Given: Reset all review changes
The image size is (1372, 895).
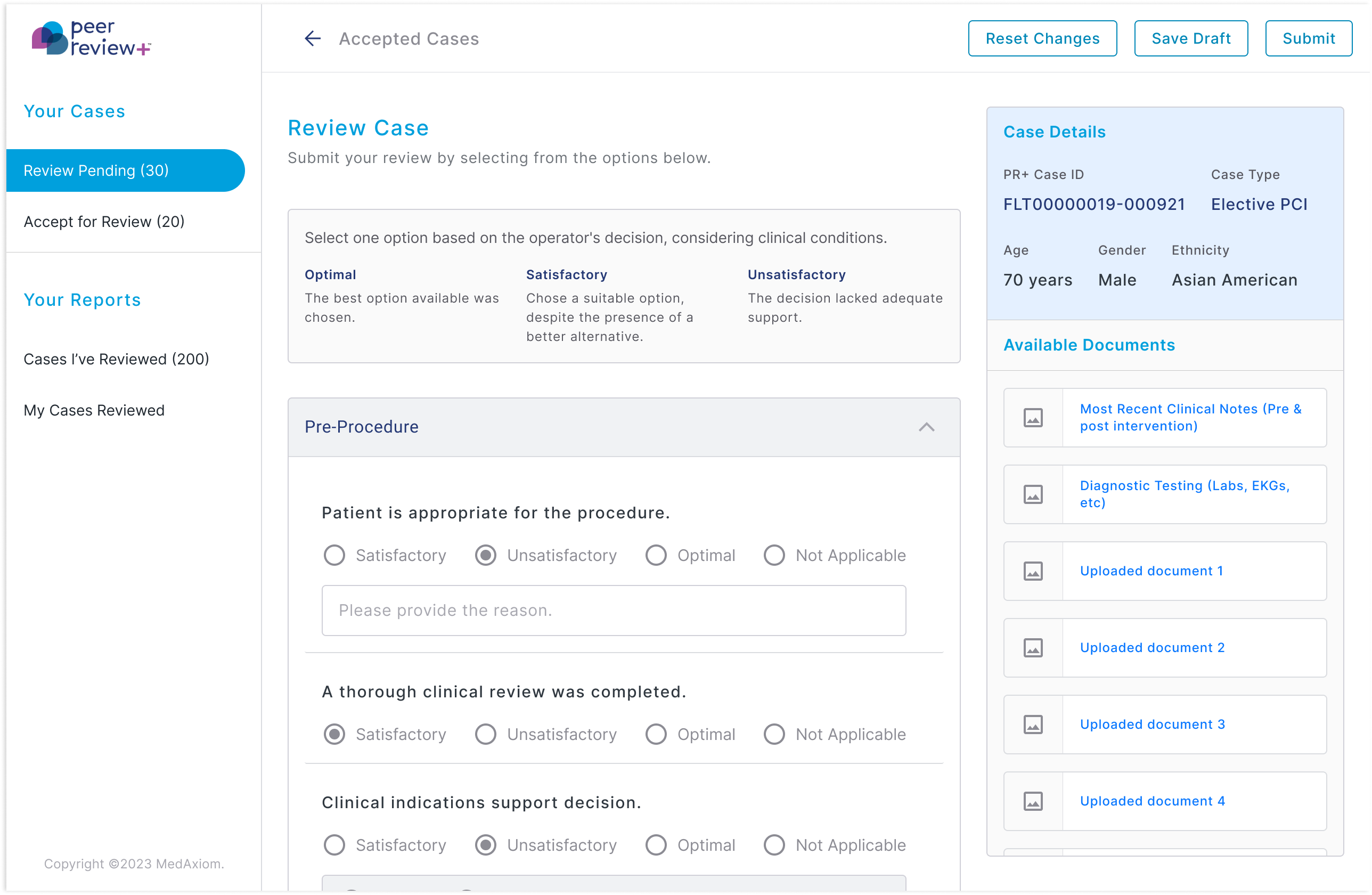Looking at the screenshot, I should [1042, 38].
